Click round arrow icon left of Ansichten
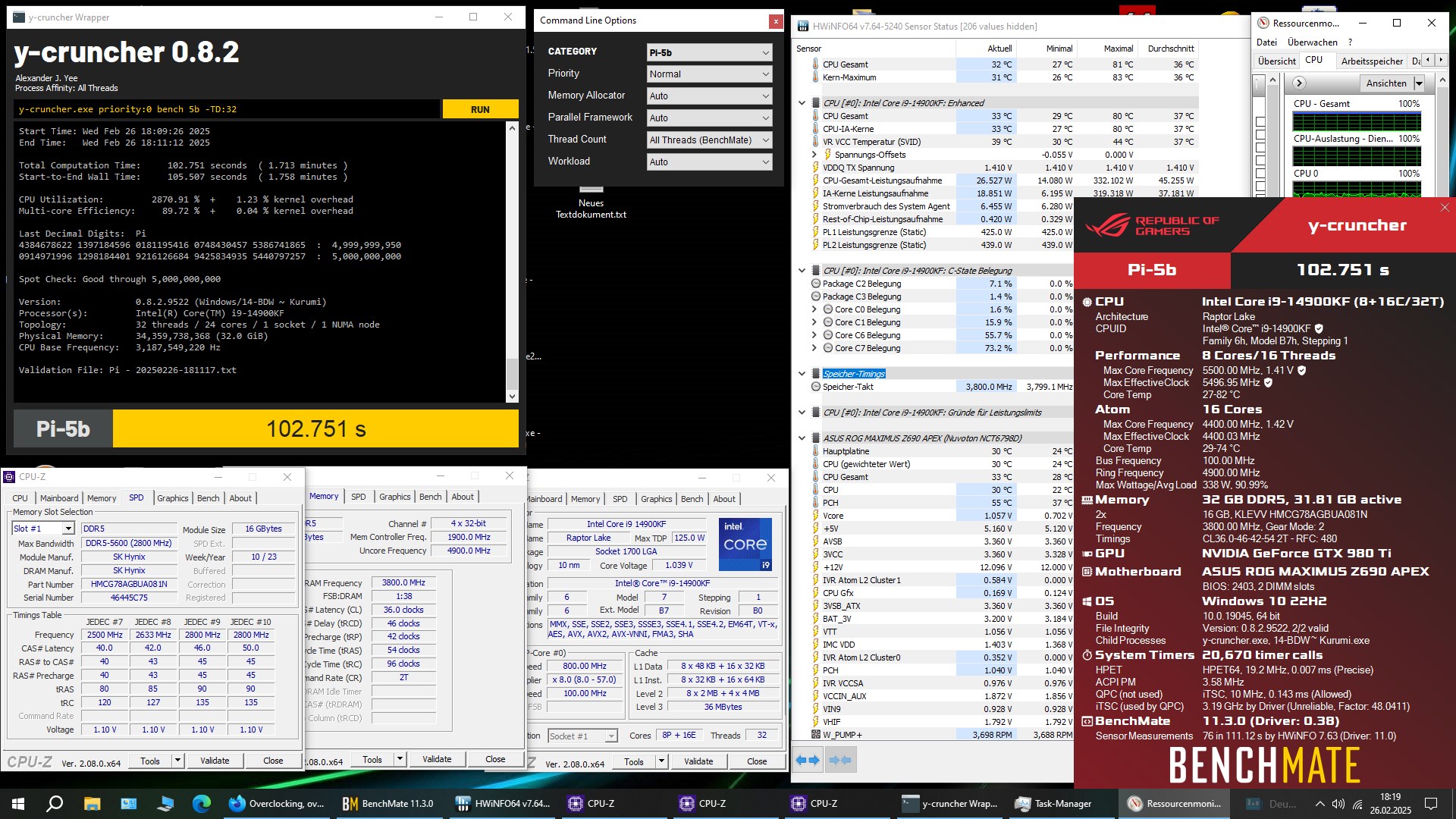The image size is (1456, 819). pyautogui.click(x=1299, y=83)
